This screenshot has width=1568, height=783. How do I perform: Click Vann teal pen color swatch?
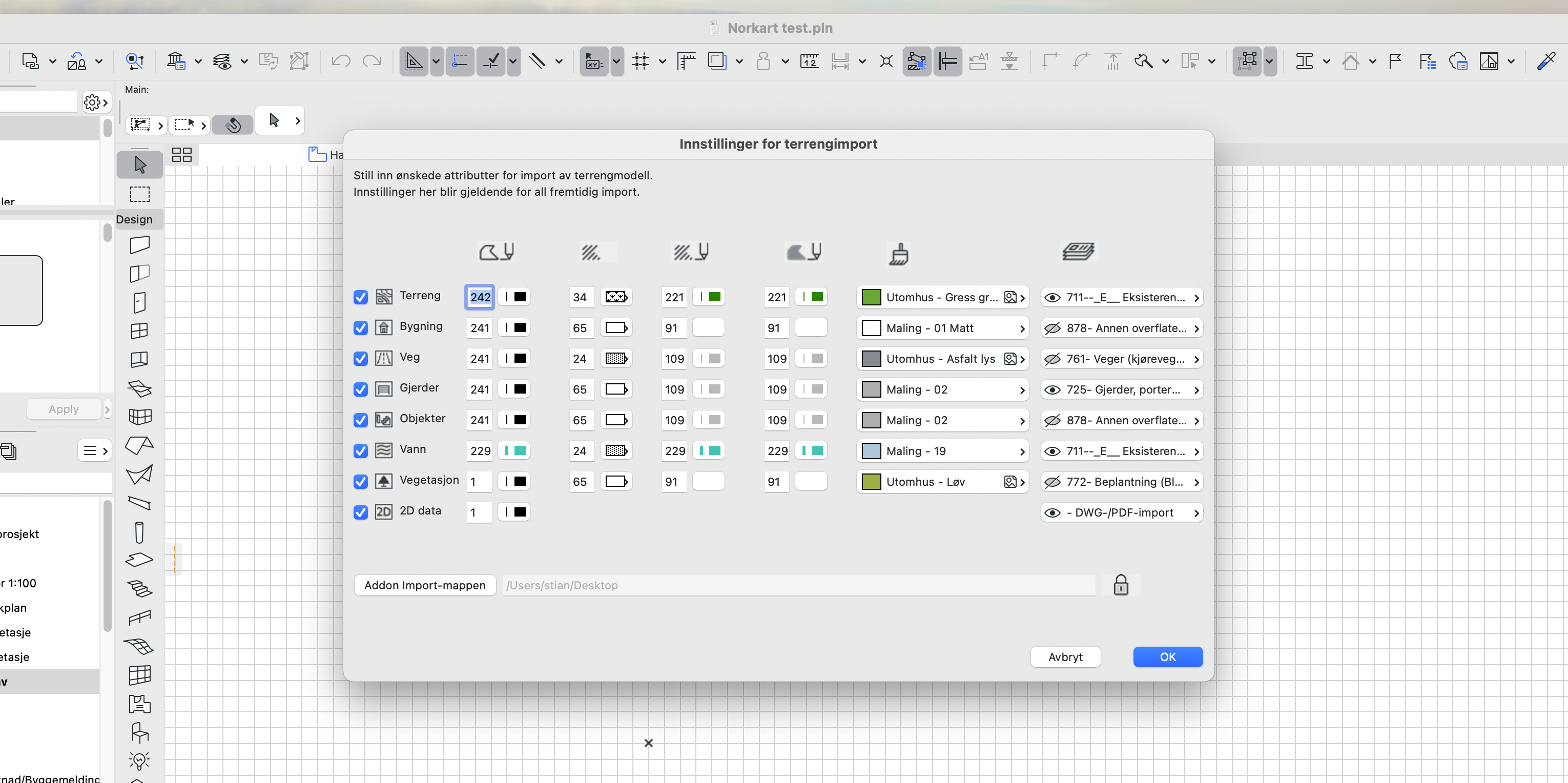(515, 450)
